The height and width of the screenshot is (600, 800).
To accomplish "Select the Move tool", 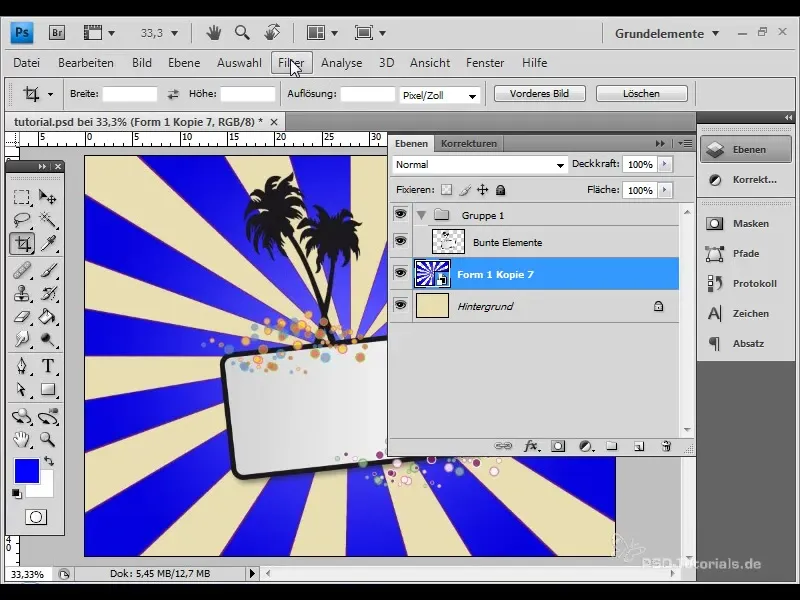I will (x=48, y=197).
